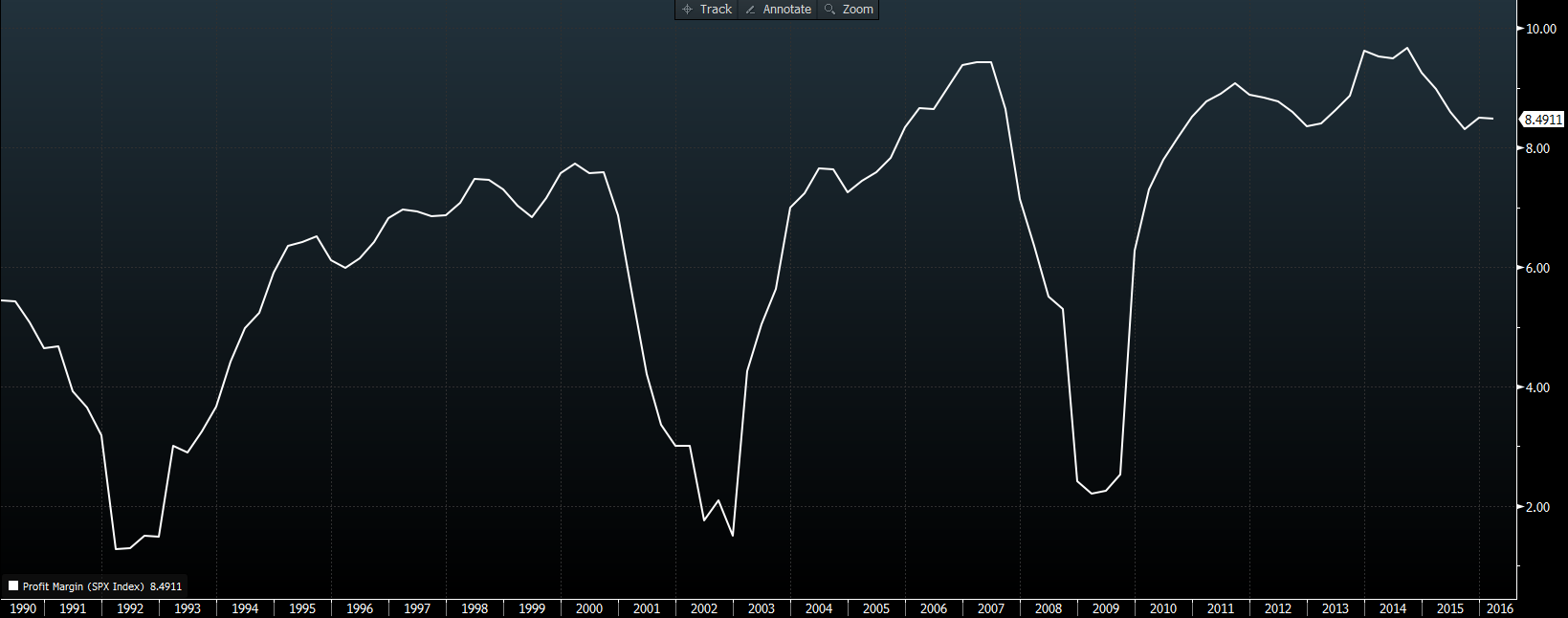1568x618 pixels.
Task: Click the 2010 year label on time axis
Action: pos(1163,608)
